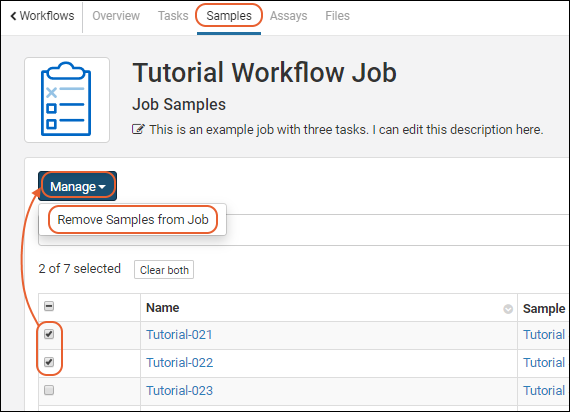Uncheck the Tutorial-022 row checkbox

pos(49,362)
